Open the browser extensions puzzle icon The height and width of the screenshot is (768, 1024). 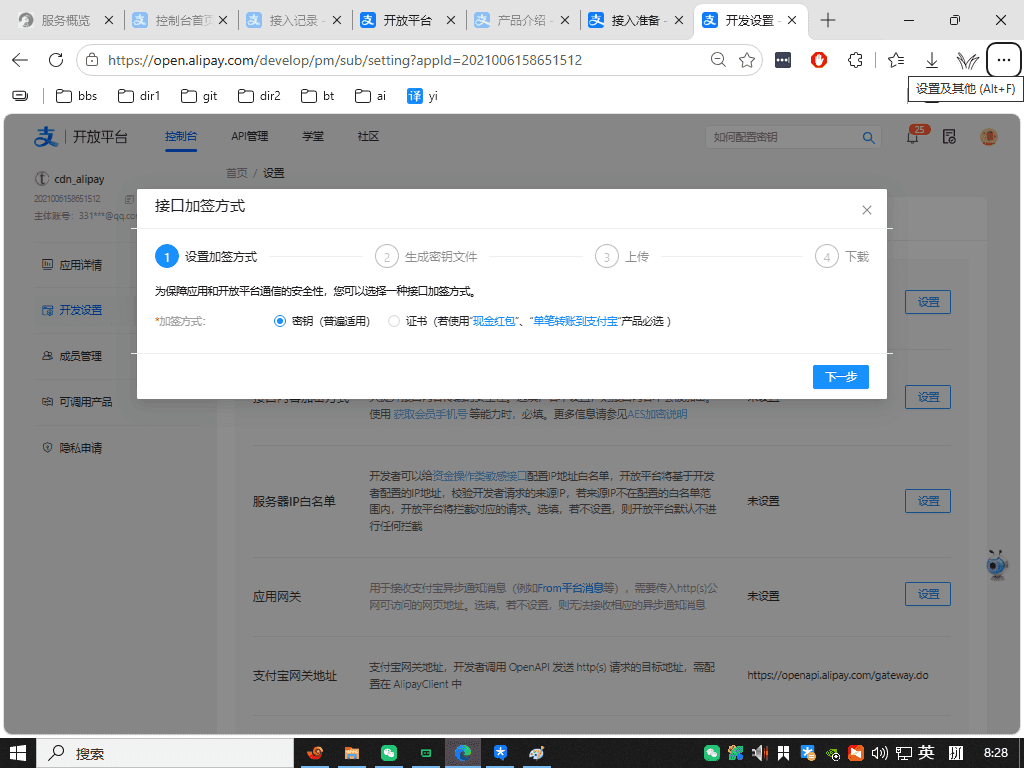pyautogui.click(x=855, y=60)
